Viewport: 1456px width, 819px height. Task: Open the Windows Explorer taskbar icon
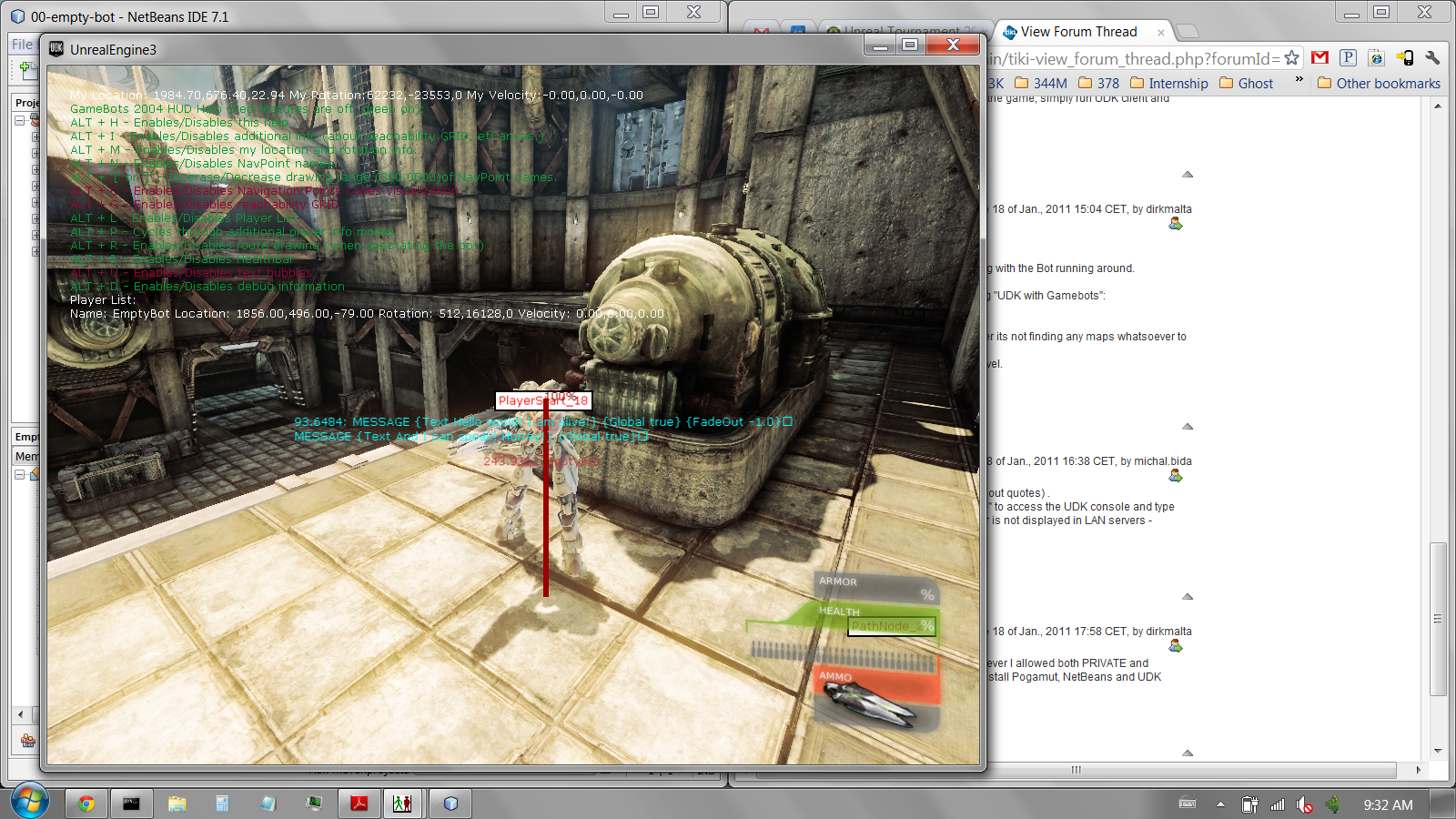click(177, 804)
